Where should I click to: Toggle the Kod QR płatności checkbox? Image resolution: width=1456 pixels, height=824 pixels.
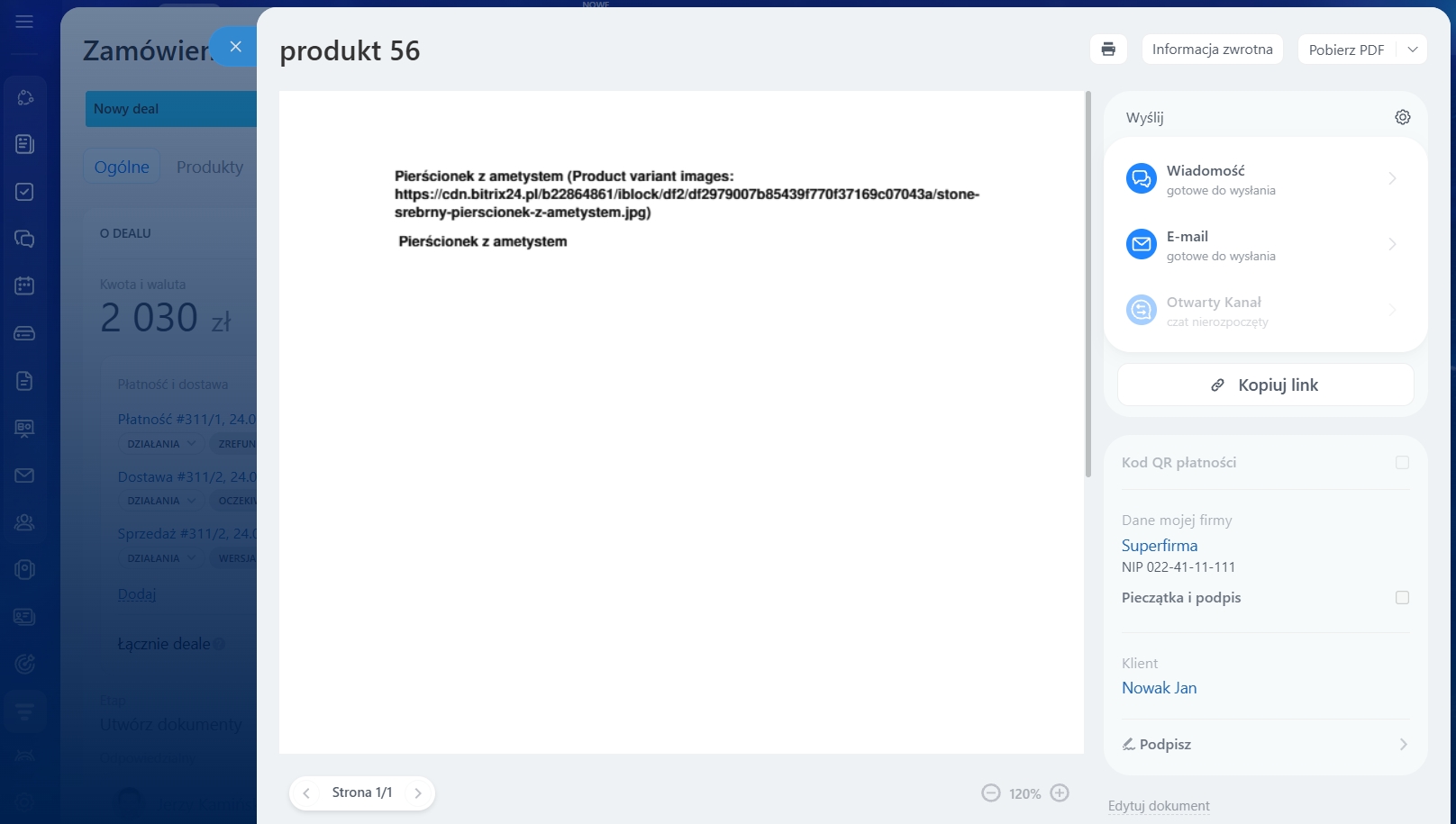(x=1402, y=463)
